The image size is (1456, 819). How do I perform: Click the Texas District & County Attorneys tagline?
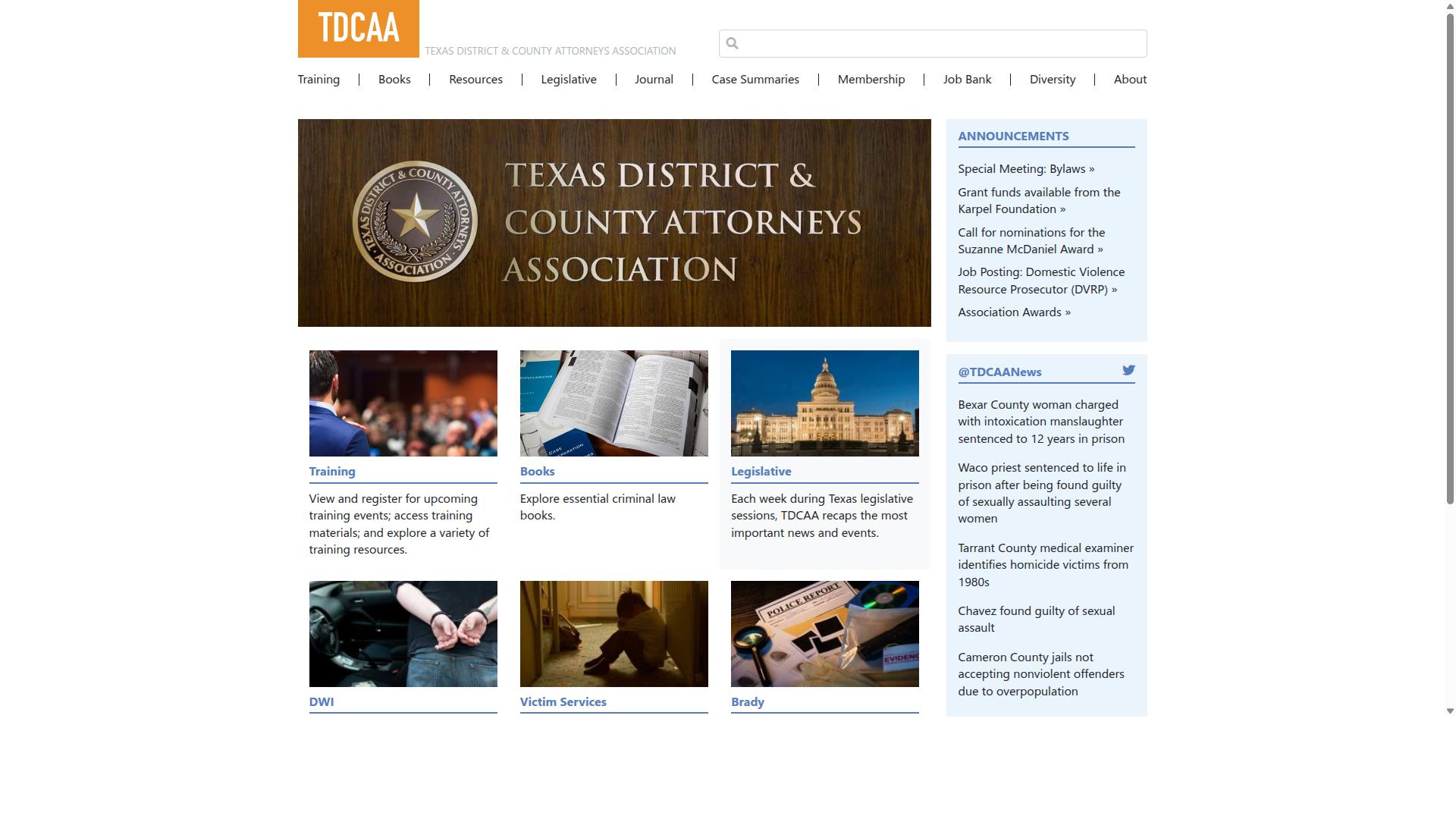[551, 51]
